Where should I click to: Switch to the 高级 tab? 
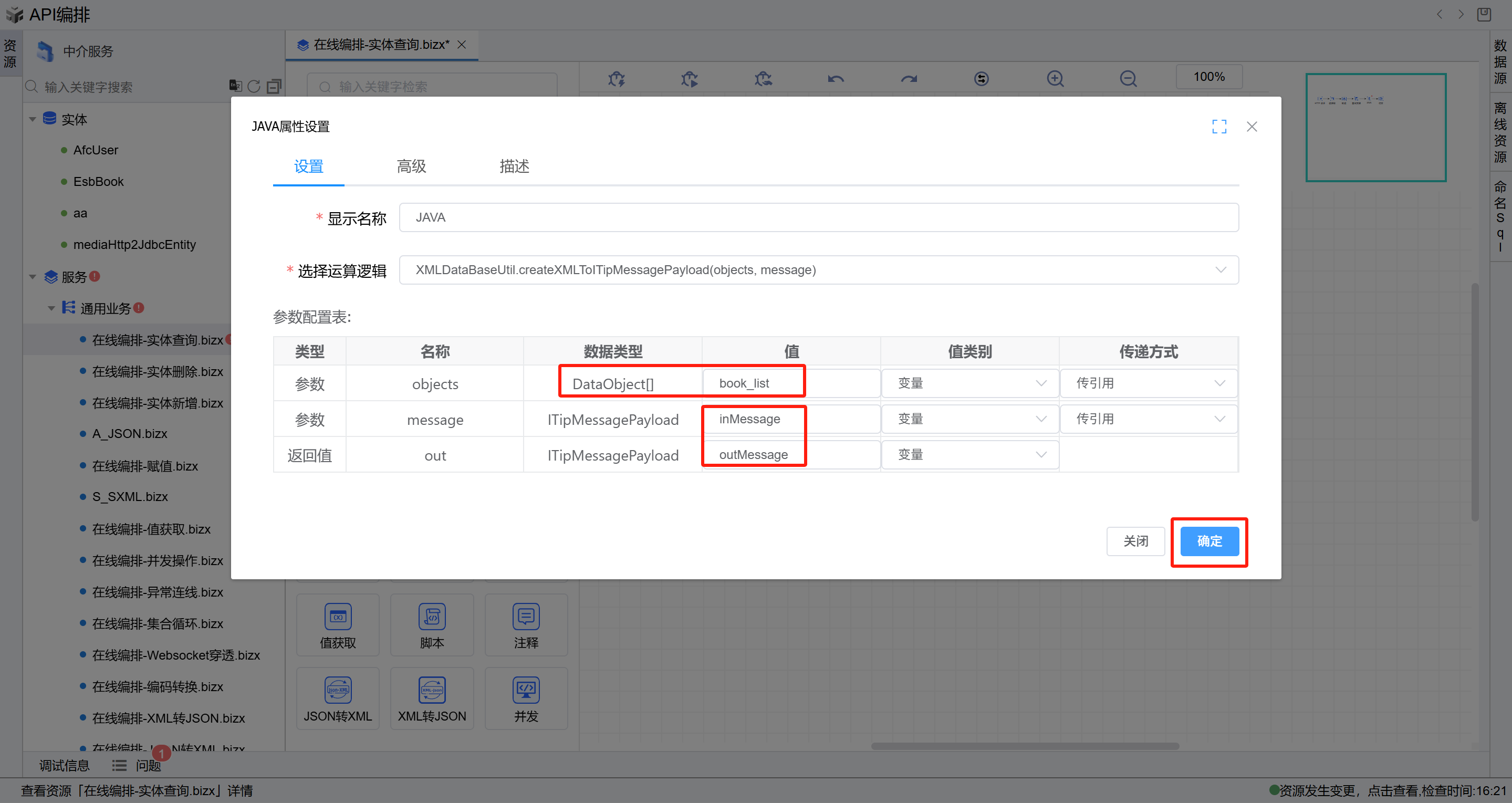pyautogui.click(x=411, y=166)
